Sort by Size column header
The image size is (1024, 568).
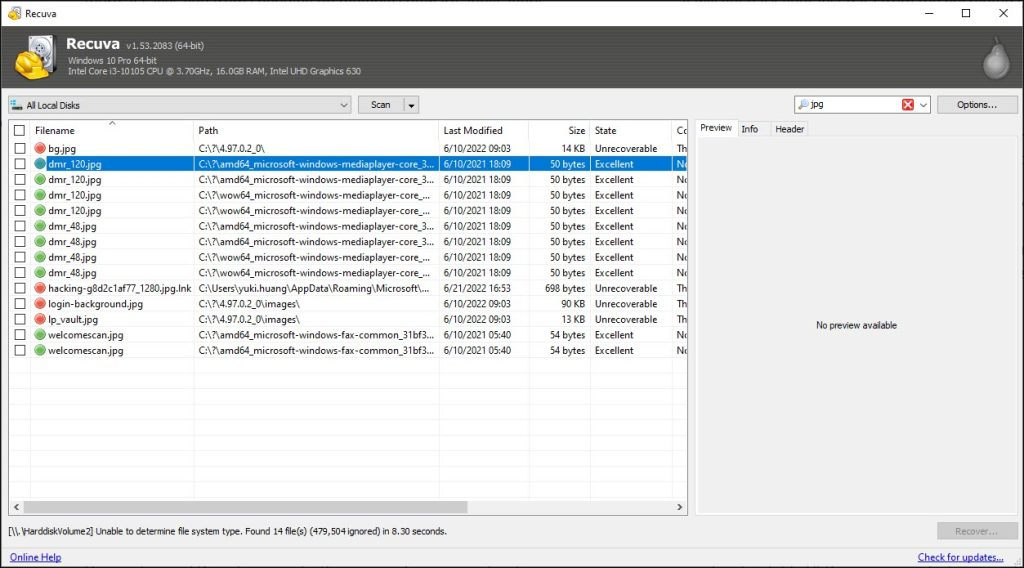click(x=560, y=131)
